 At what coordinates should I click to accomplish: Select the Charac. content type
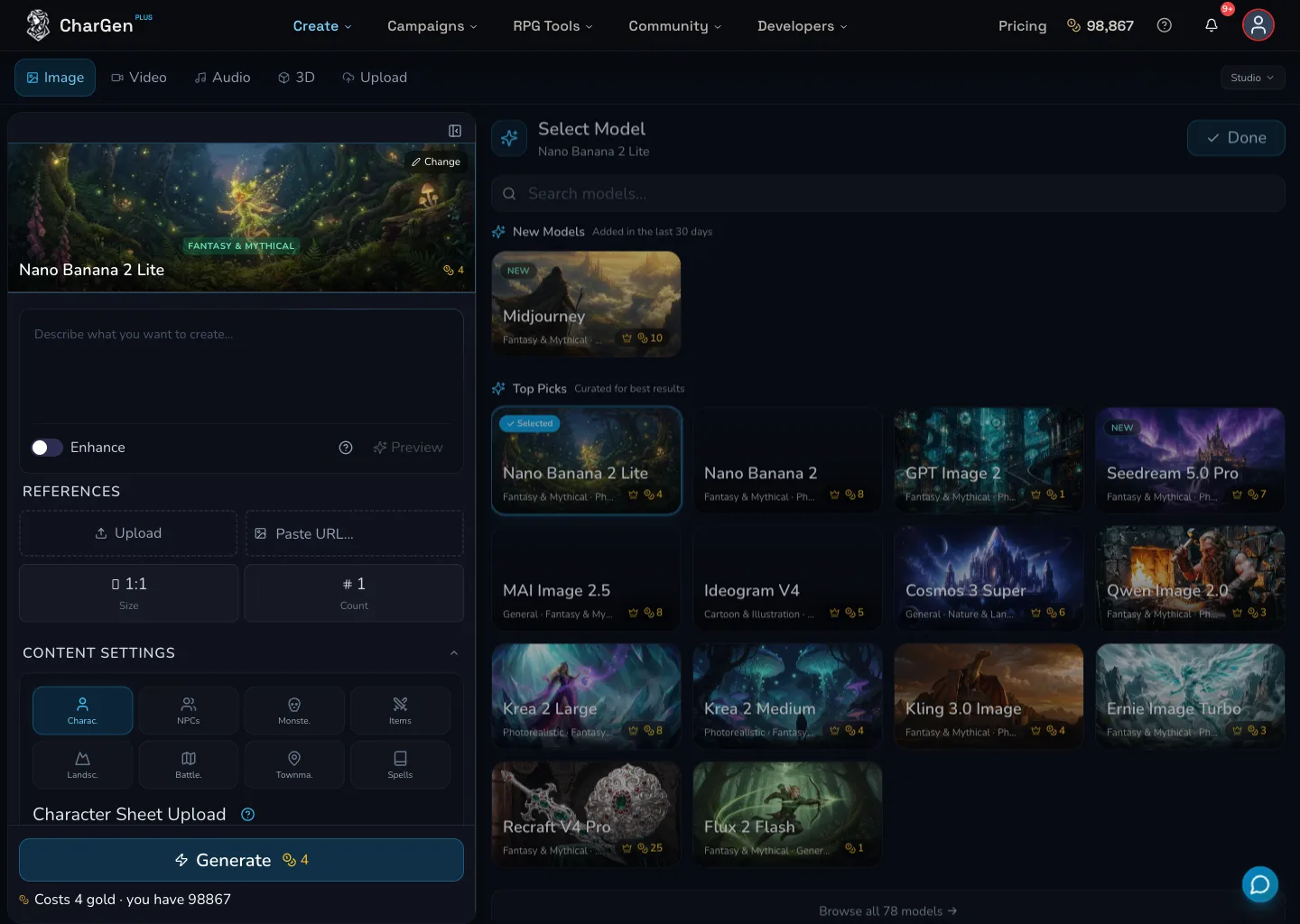point(82,710)
